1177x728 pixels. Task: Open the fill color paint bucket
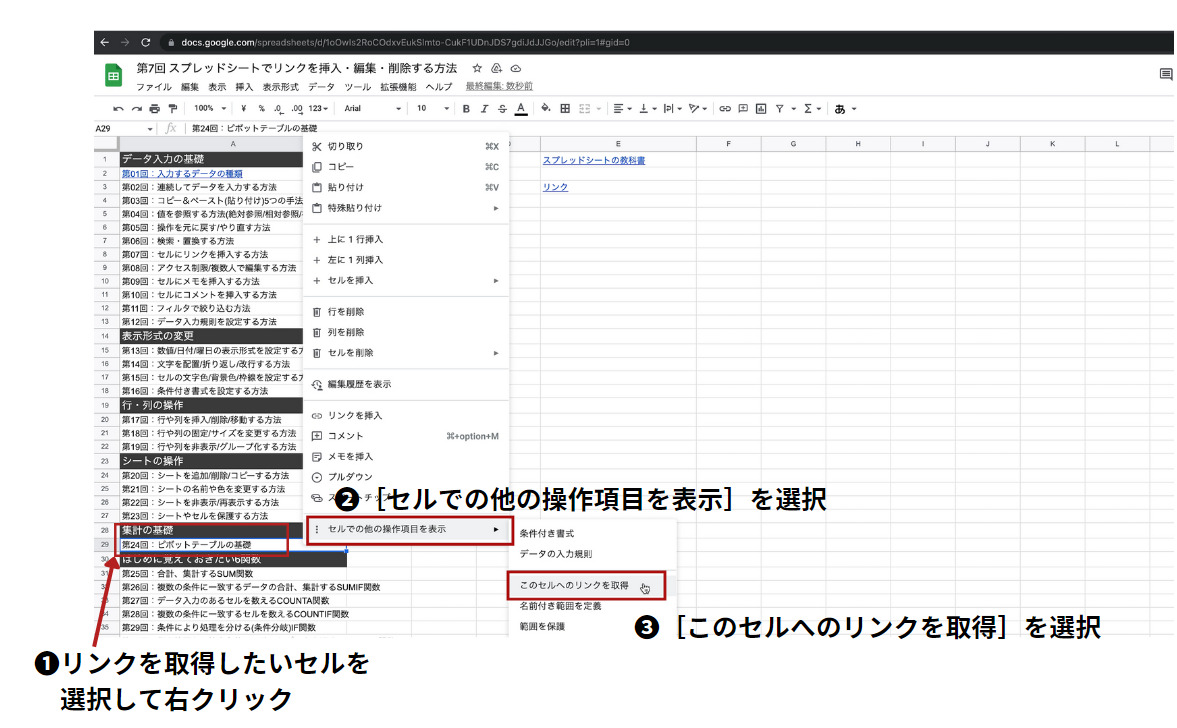(x=546, y=108)
